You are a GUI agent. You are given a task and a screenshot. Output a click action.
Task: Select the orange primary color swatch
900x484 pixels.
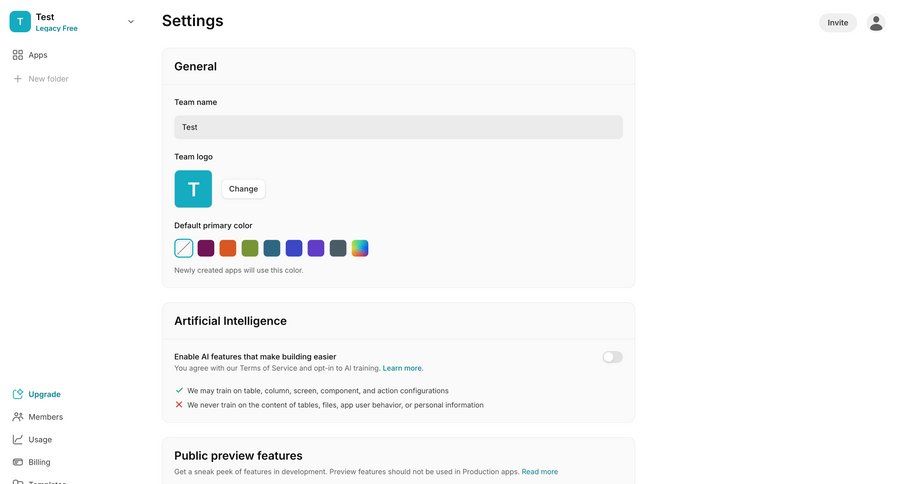pos(228,248)
